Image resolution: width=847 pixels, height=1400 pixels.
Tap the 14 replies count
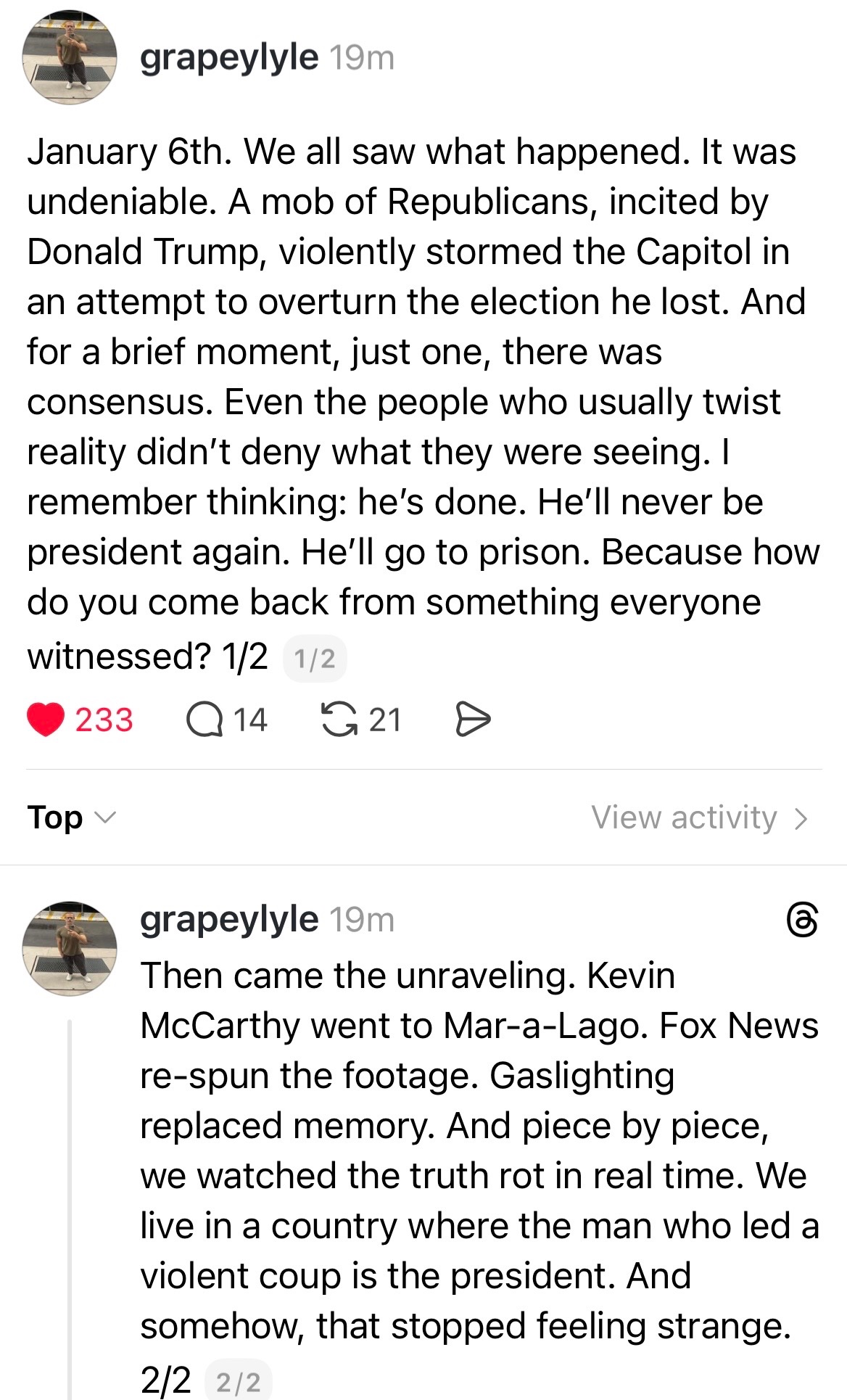(250, 720)
